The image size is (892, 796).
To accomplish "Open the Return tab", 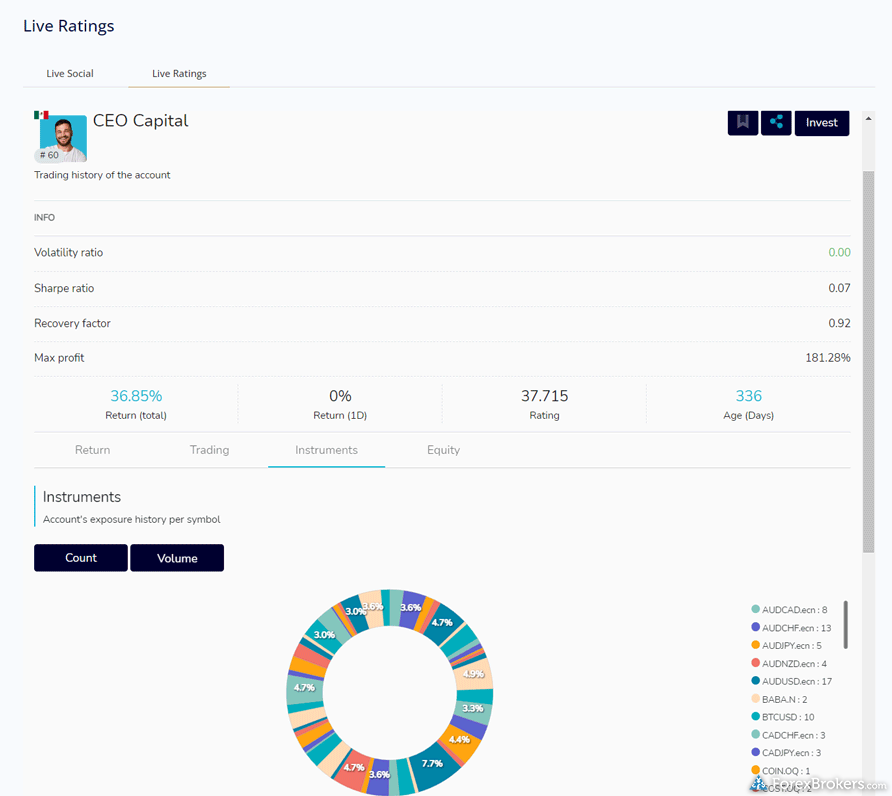I will pyautogui.click(x=93, y=450).
